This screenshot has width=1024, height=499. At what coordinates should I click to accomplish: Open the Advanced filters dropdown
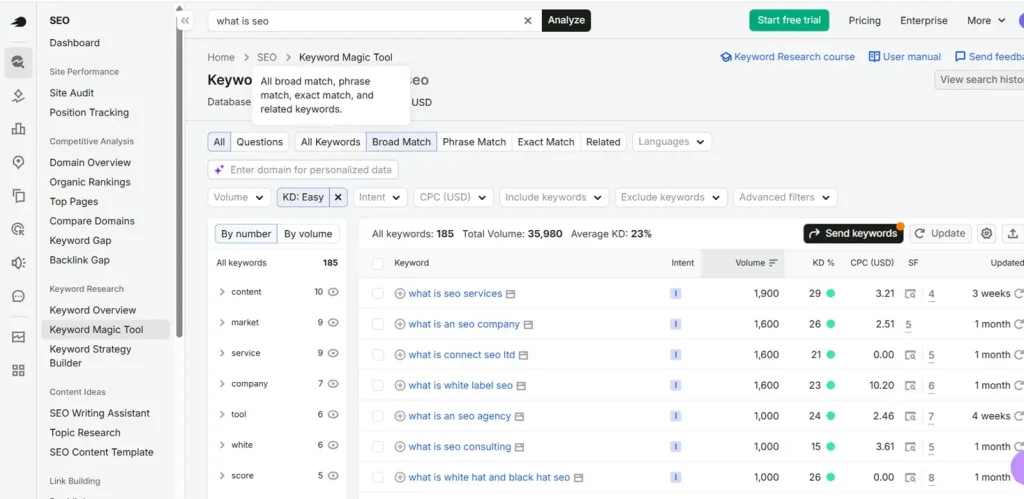[785, 197]
